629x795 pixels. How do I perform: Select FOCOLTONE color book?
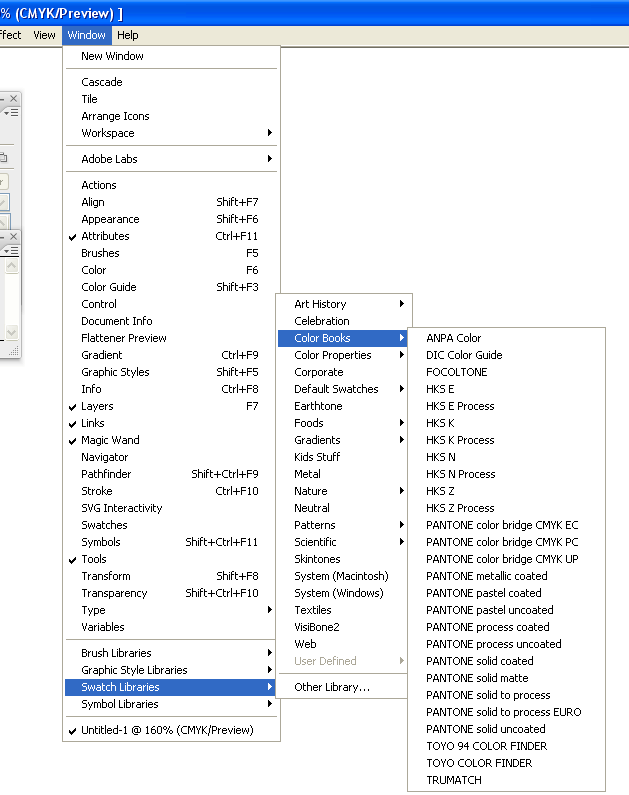506,372
